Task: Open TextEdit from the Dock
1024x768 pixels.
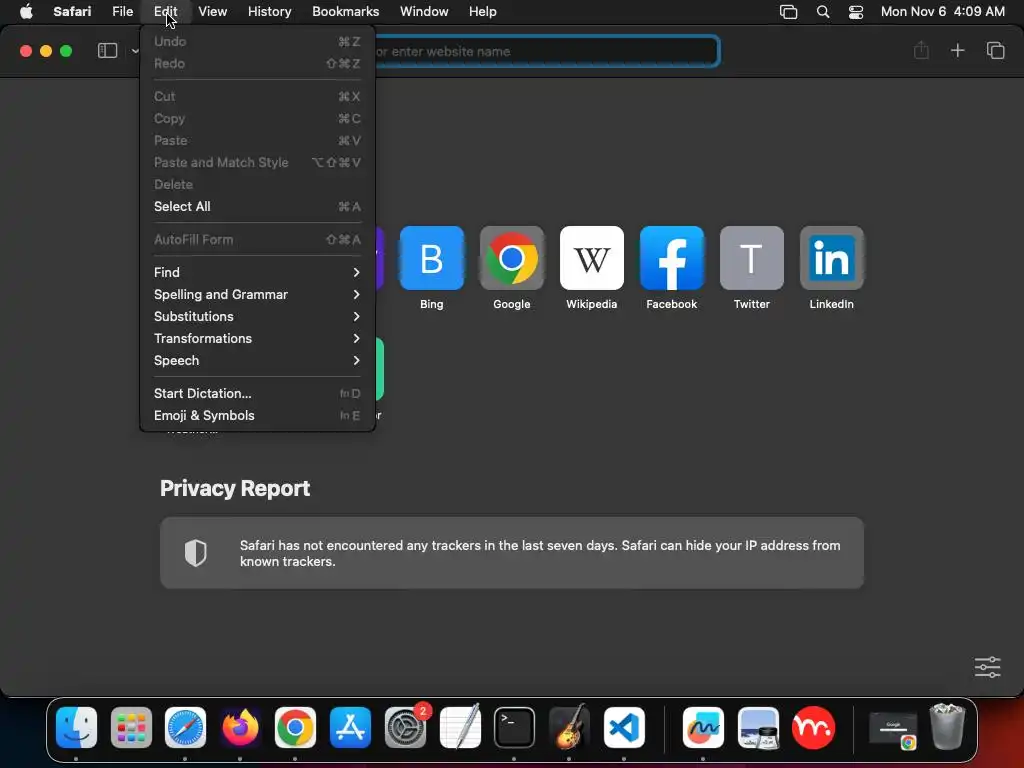Action: click(x=460, y=727)
